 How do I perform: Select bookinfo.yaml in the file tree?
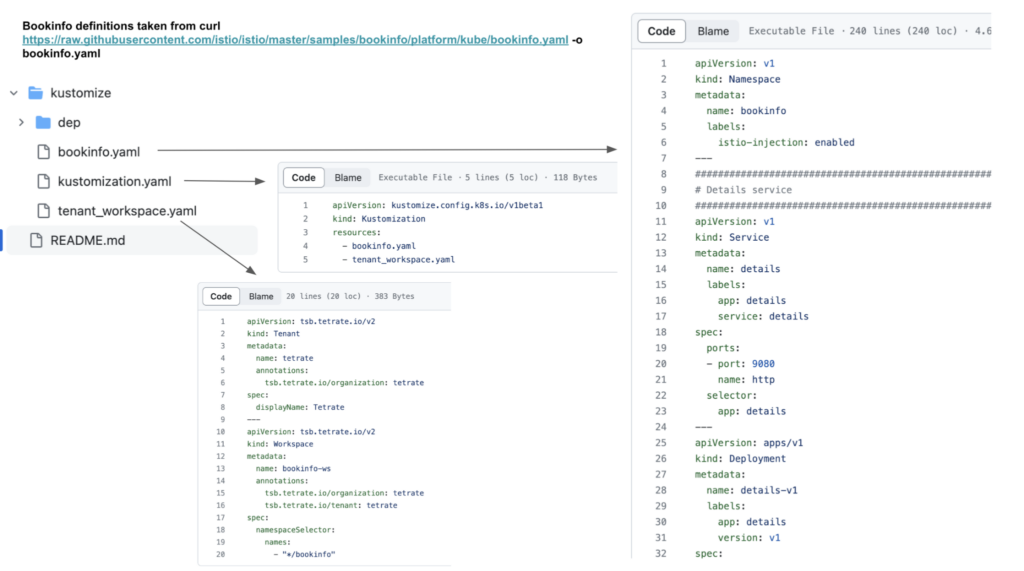click(98, 152)
